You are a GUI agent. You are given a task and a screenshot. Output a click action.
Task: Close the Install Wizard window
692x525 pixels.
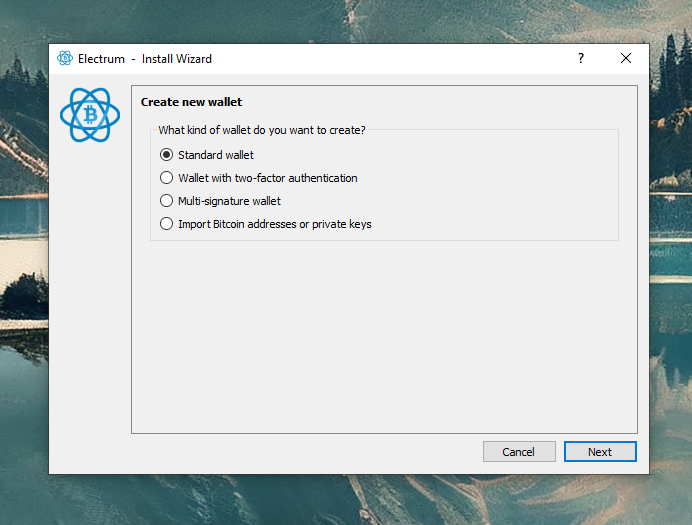pyautogui.click(x=626, y=58)
